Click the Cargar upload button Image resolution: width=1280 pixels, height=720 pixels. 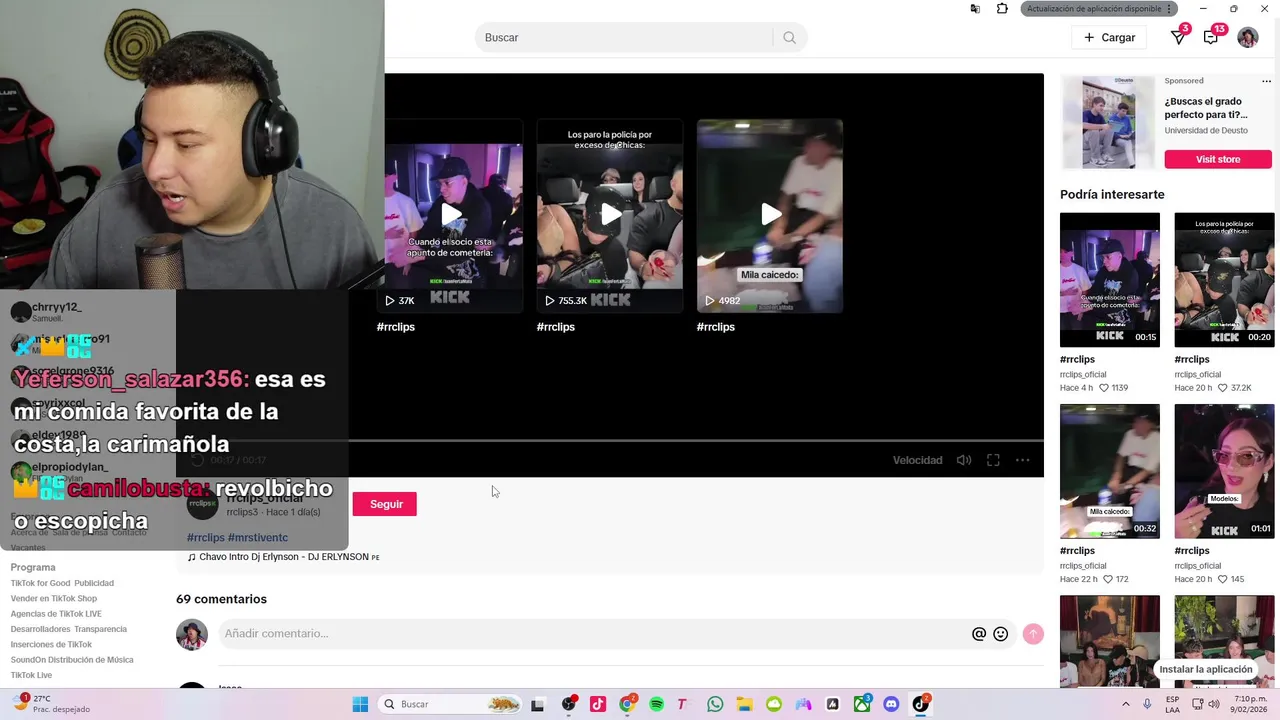pyautogui.click(x=1110, y=37)
